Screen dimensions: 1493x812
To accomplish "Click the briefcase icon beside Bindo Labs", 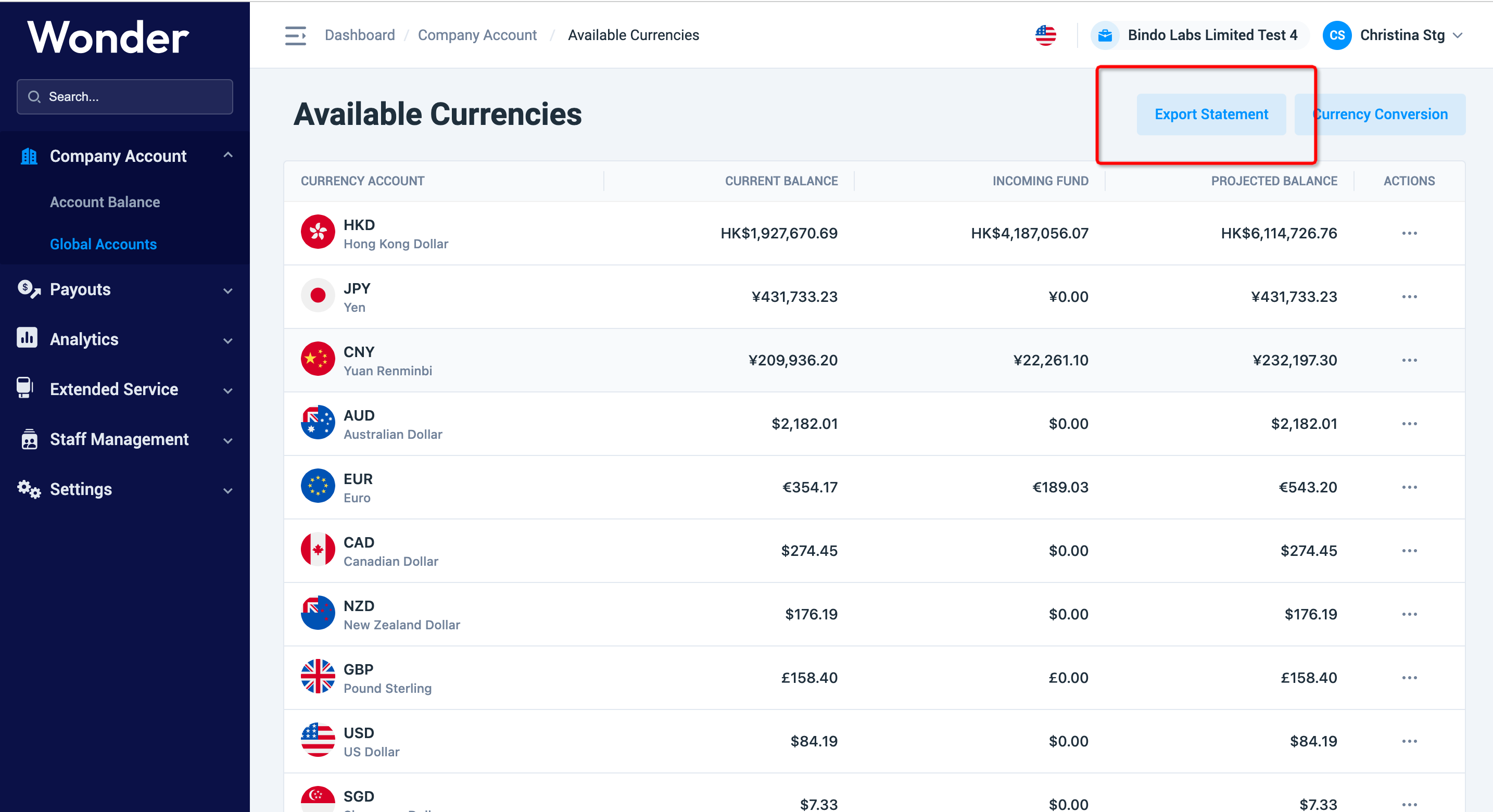I will (x=1105, y=35).
